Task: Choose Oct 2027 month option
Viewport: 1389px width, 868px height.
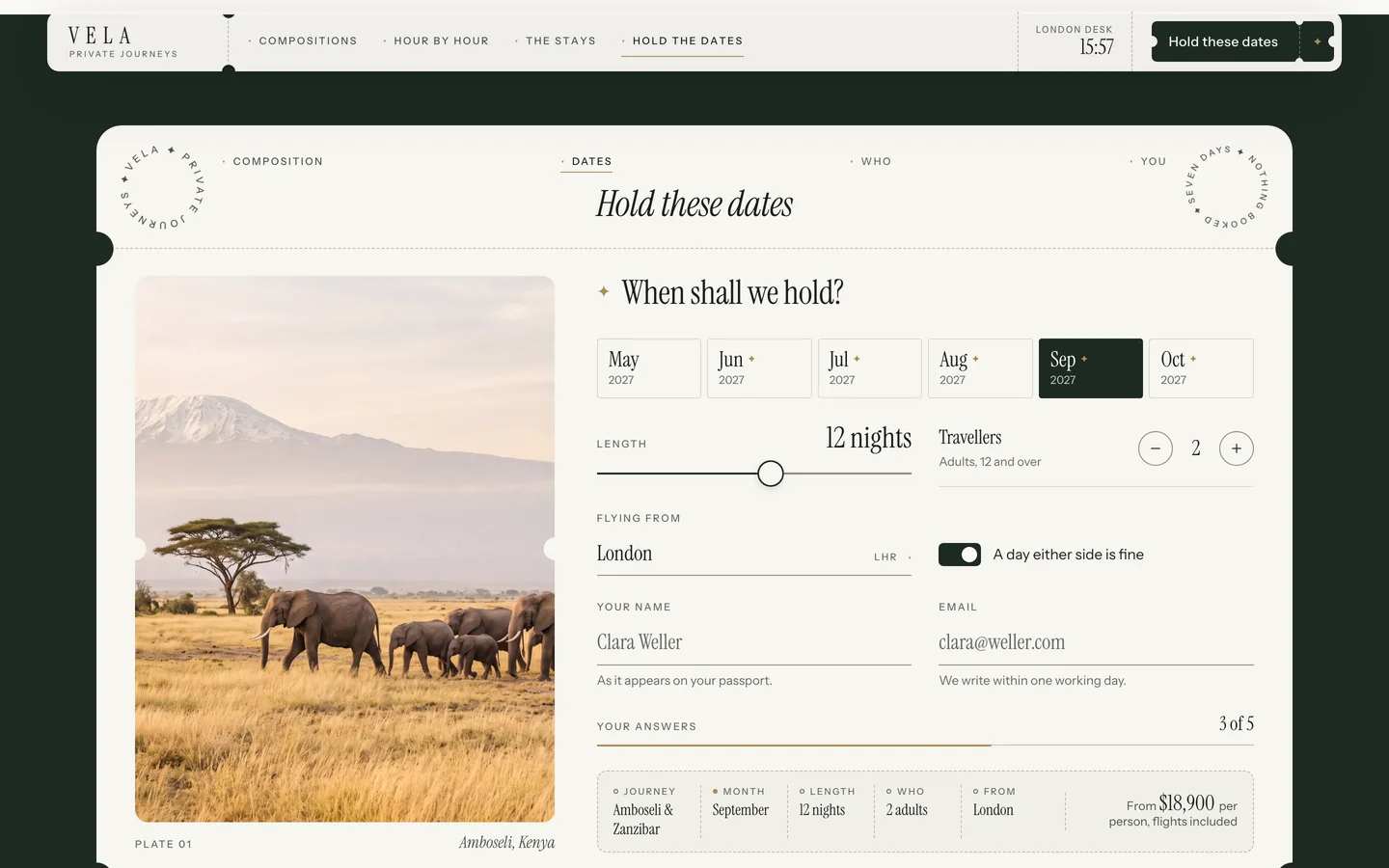Action: coord(1201,367)
